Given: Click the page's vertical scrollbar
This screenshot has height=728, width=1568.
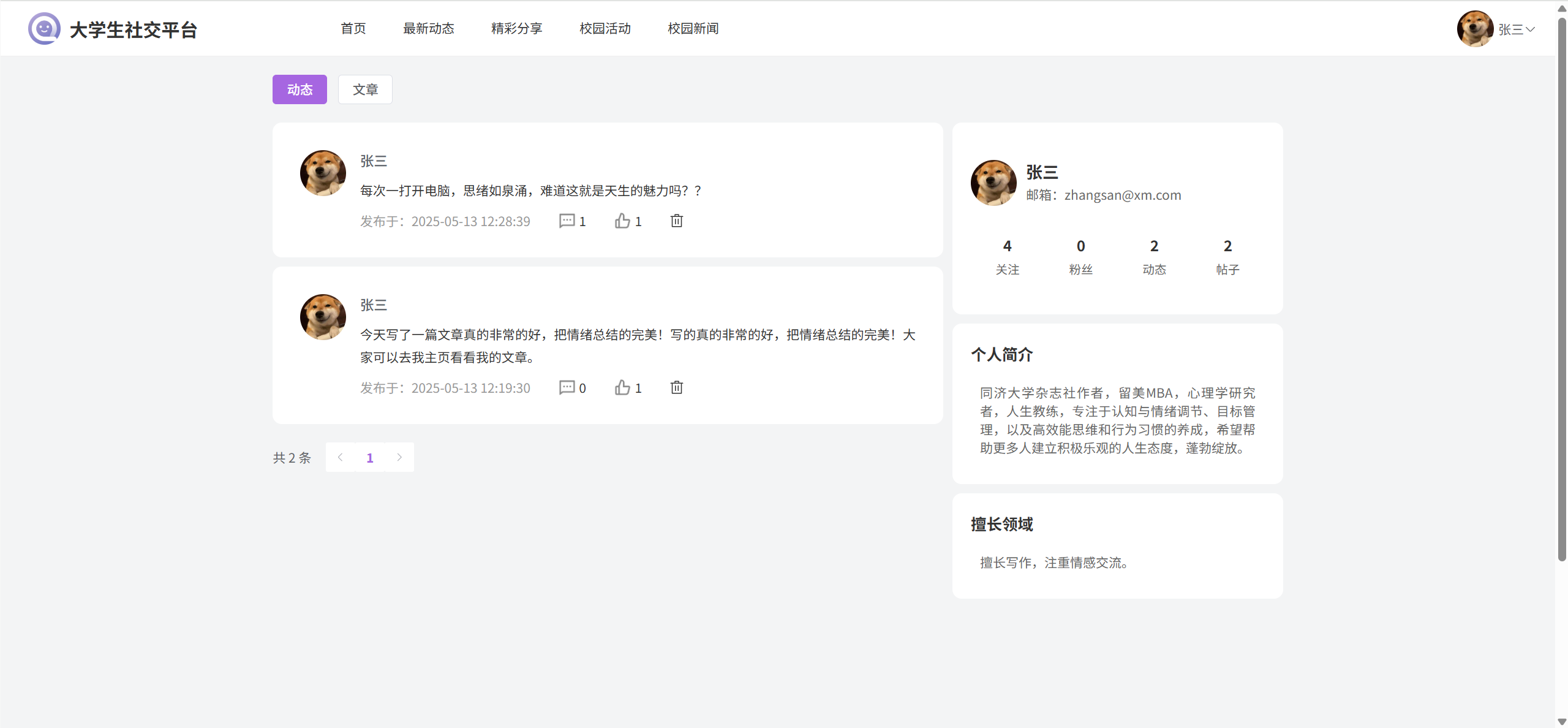Looking at the screenshot, I should 1562,288.
